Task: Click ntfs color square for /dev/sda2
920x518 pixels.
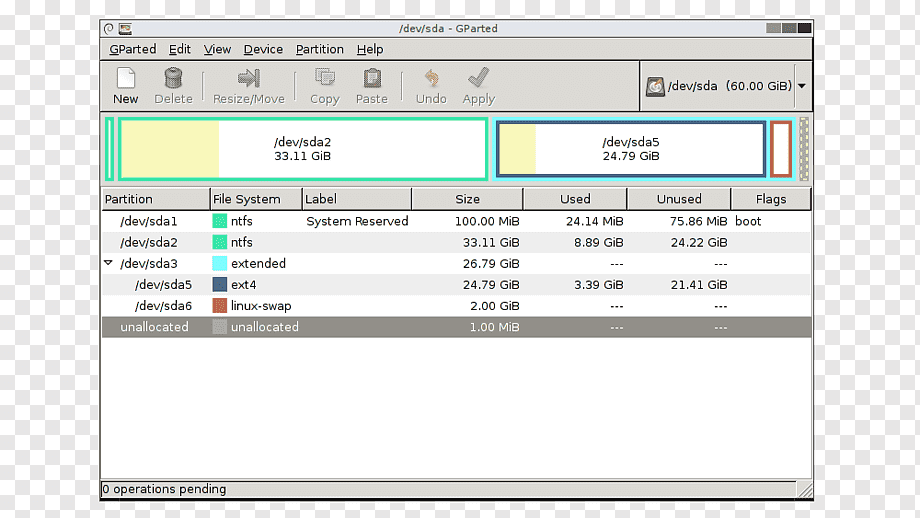Action: (x=219, y=242)
